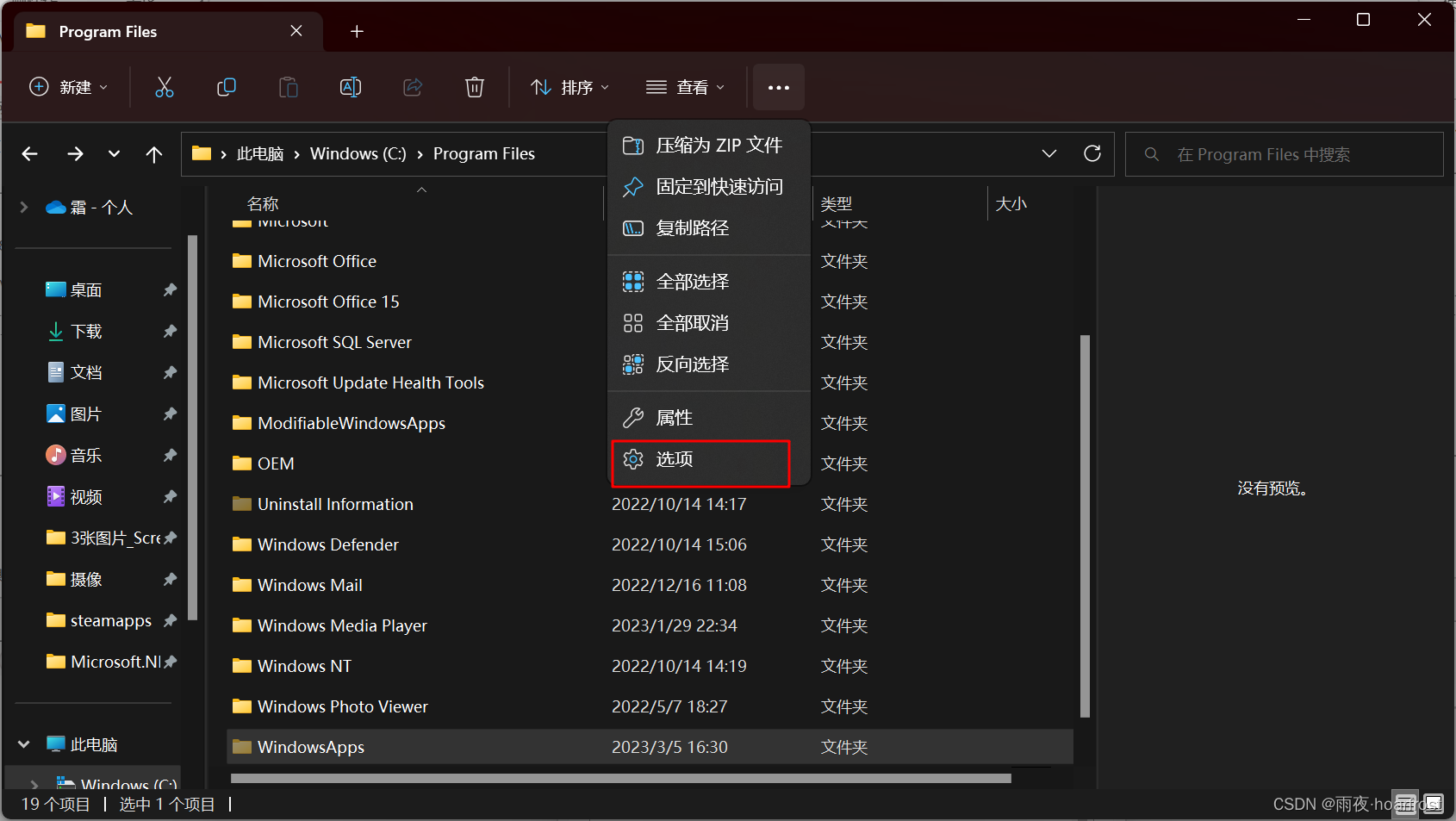
Task: Open new tab with plus button
Action: 357,32
